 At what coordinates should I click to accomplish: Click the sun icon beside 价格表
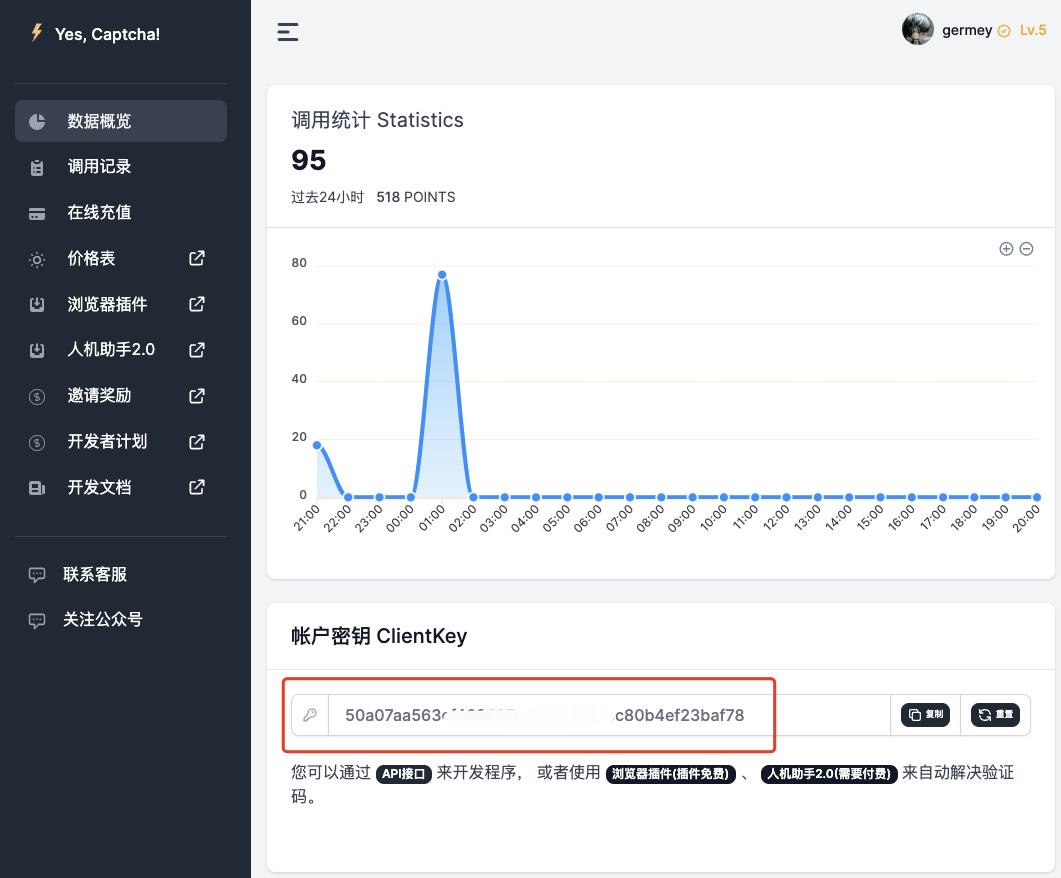click(37, 260)
